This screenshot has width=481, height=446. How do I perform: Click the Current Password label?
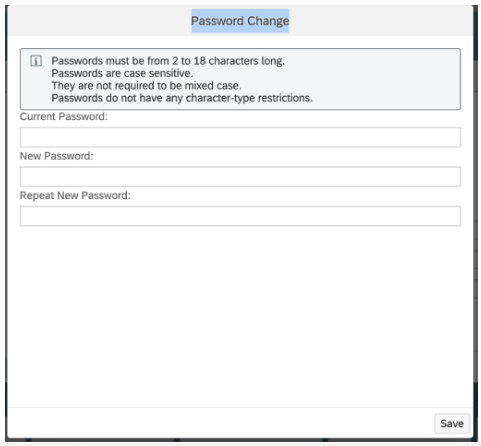click(64, 117)
